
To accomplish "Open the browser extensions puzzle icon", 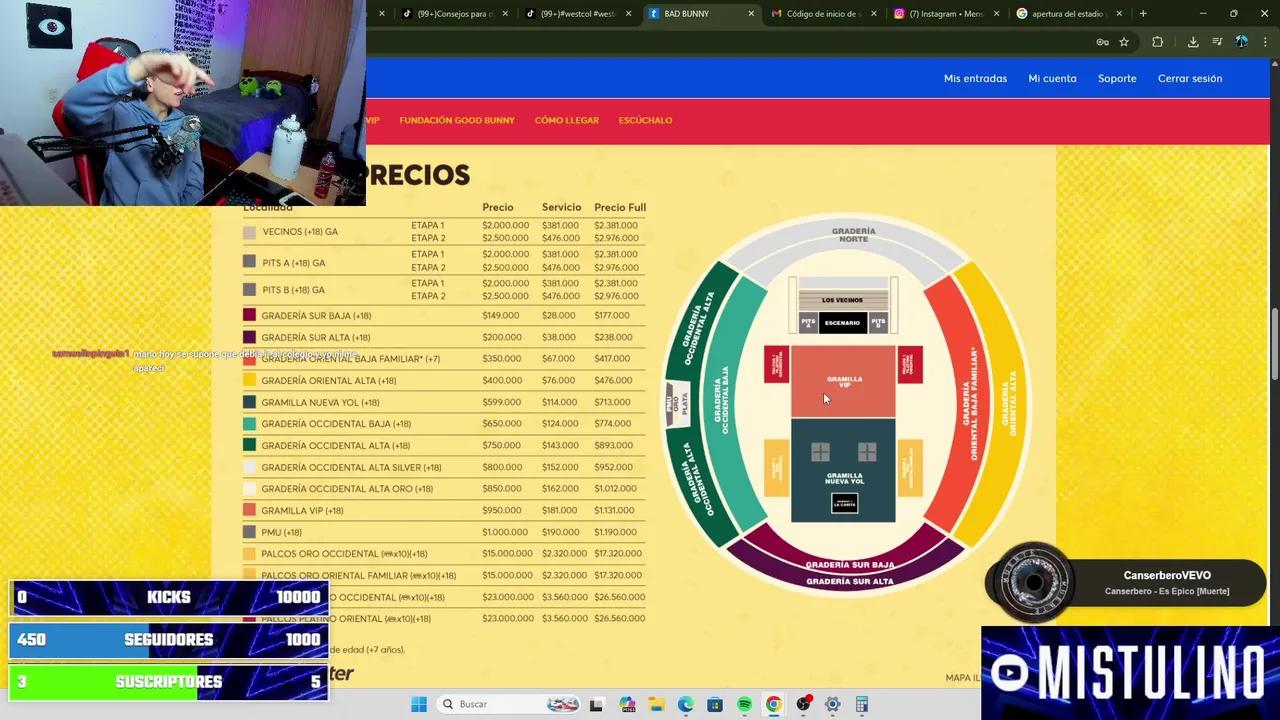I will tap(1157, 42).
